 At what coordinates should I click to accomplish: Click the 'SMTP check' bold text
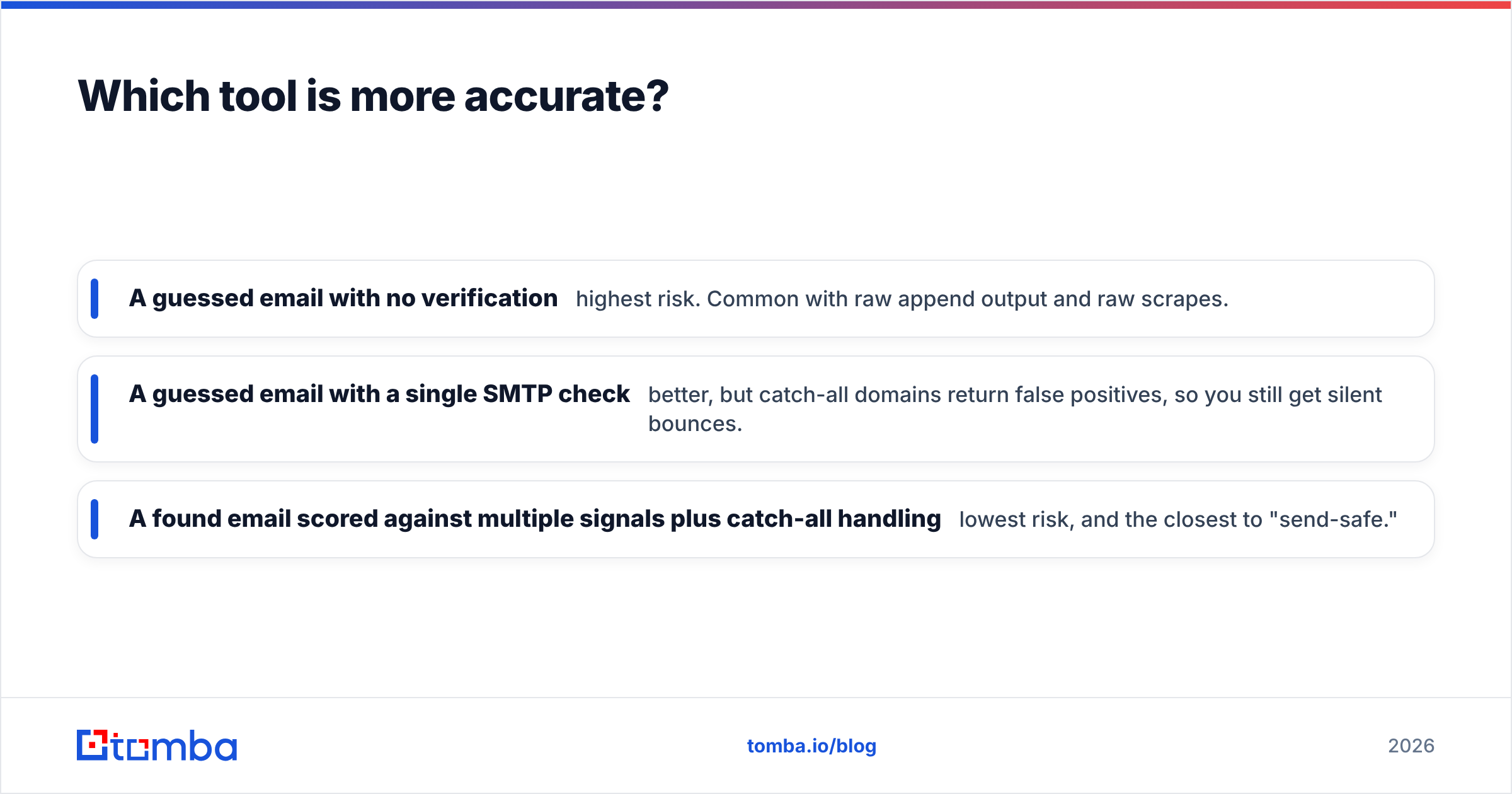(x=556, y=394)
